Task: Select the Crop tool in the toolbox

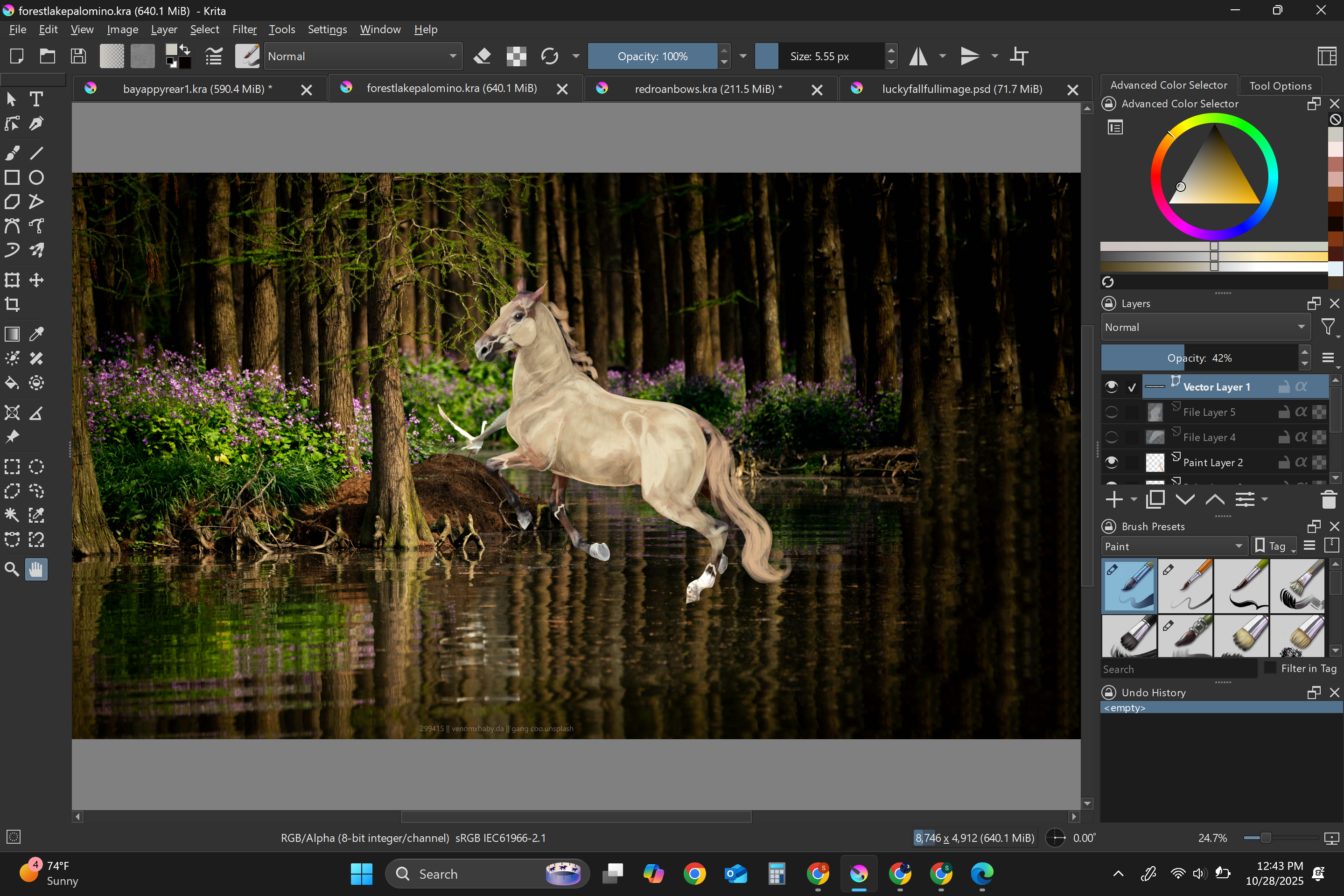Action: [x=12, y=305]
